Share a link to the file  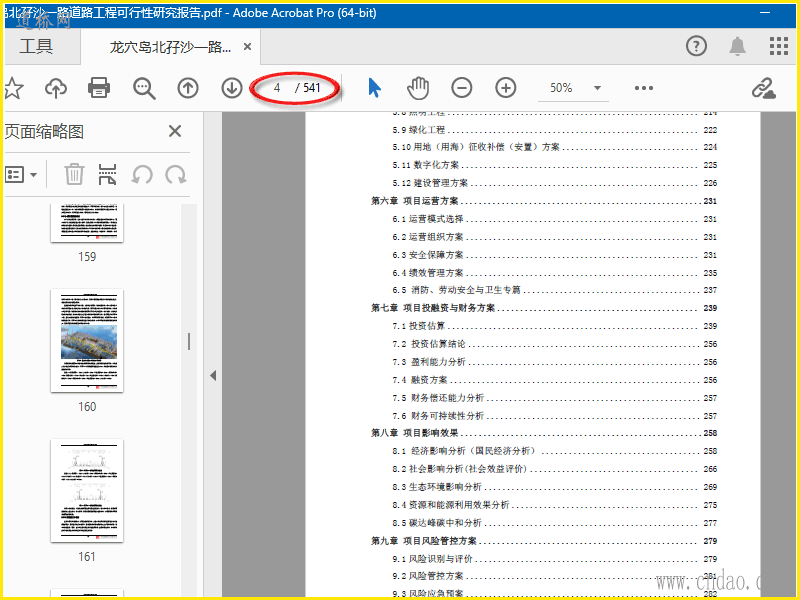click(x=764, y=88)
